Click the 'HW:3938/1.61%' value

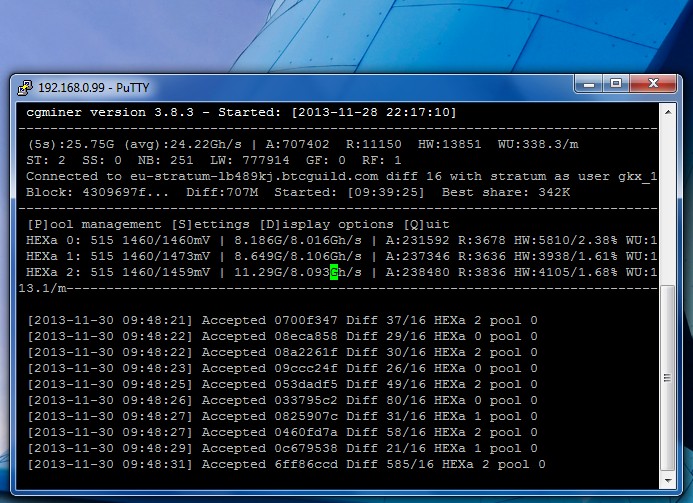coord(566,256)
